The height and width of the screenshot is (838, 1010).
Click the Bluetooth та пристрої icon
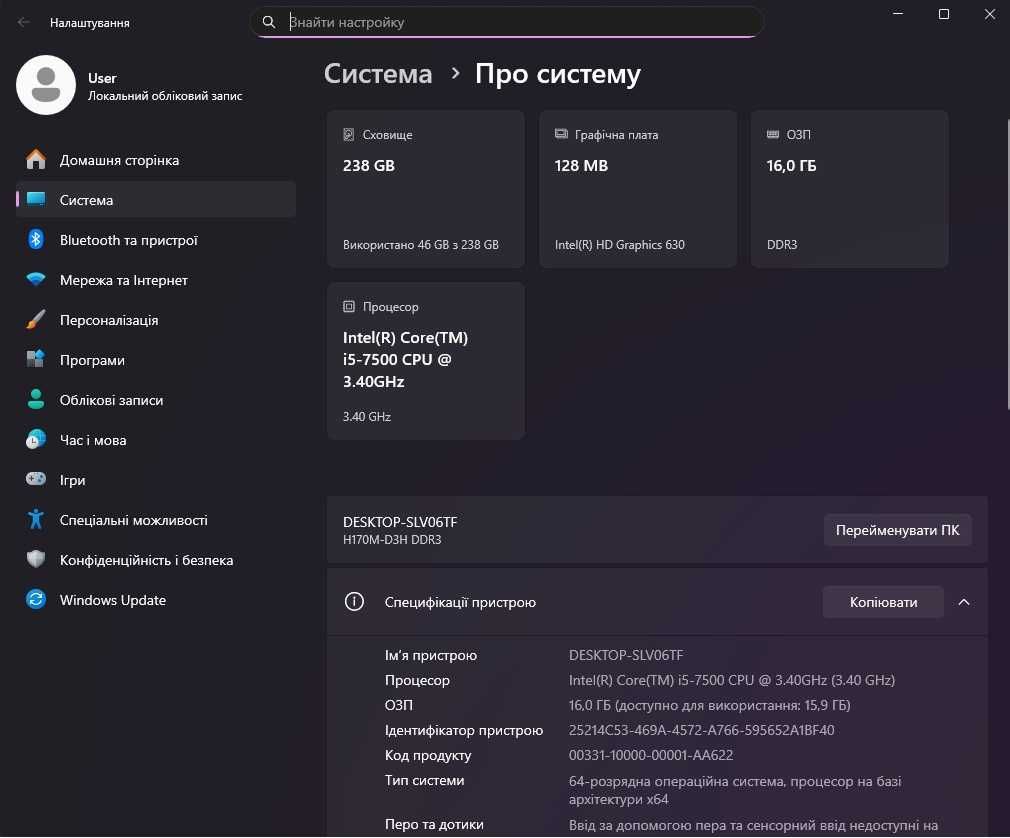36,240
